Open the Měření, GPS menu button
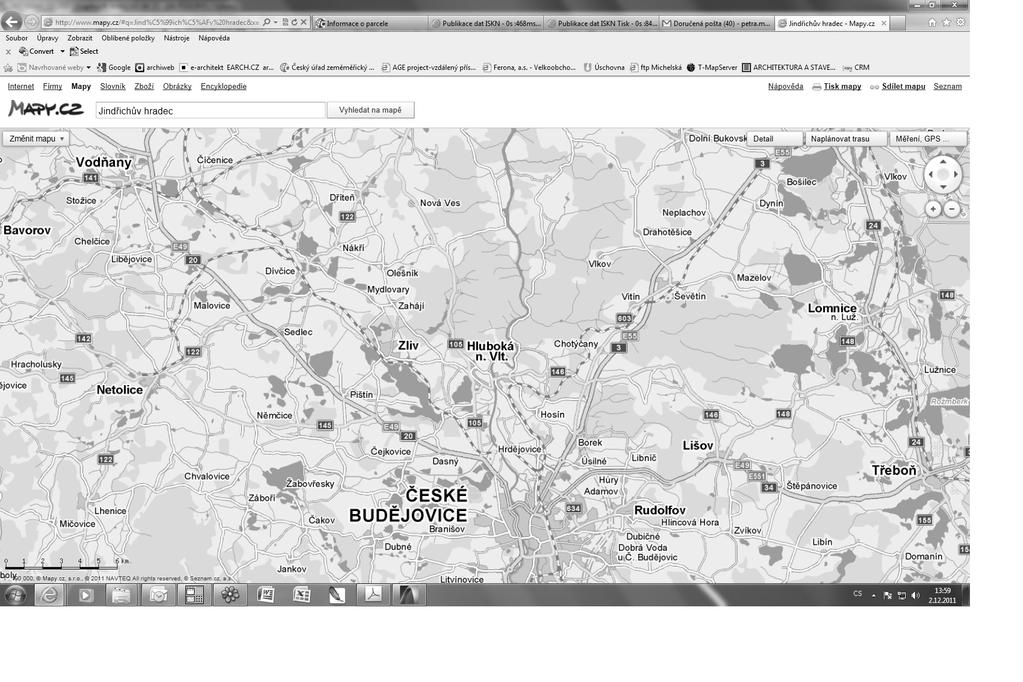This screenshot has height=682, width=1023. point(928,138)
